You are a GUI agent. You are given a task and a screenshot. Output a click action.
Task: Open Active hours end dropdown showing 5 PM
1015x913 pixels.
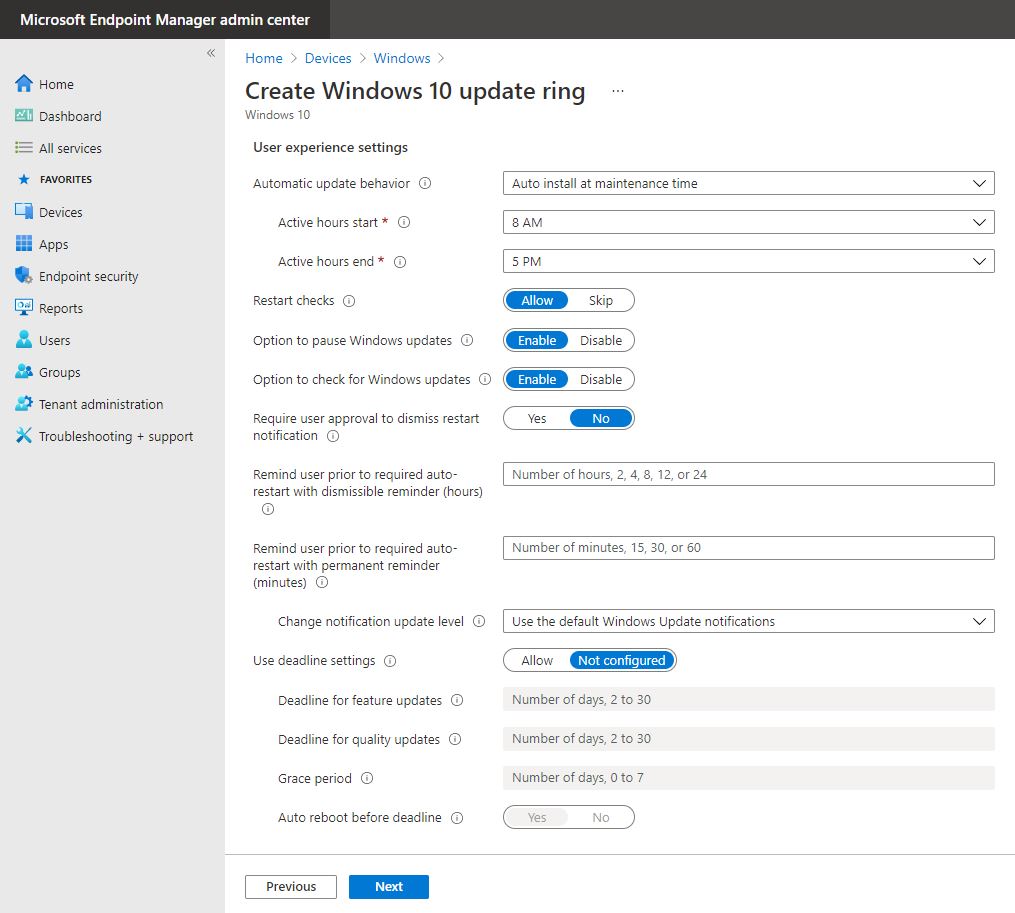[x=748, y=261]
